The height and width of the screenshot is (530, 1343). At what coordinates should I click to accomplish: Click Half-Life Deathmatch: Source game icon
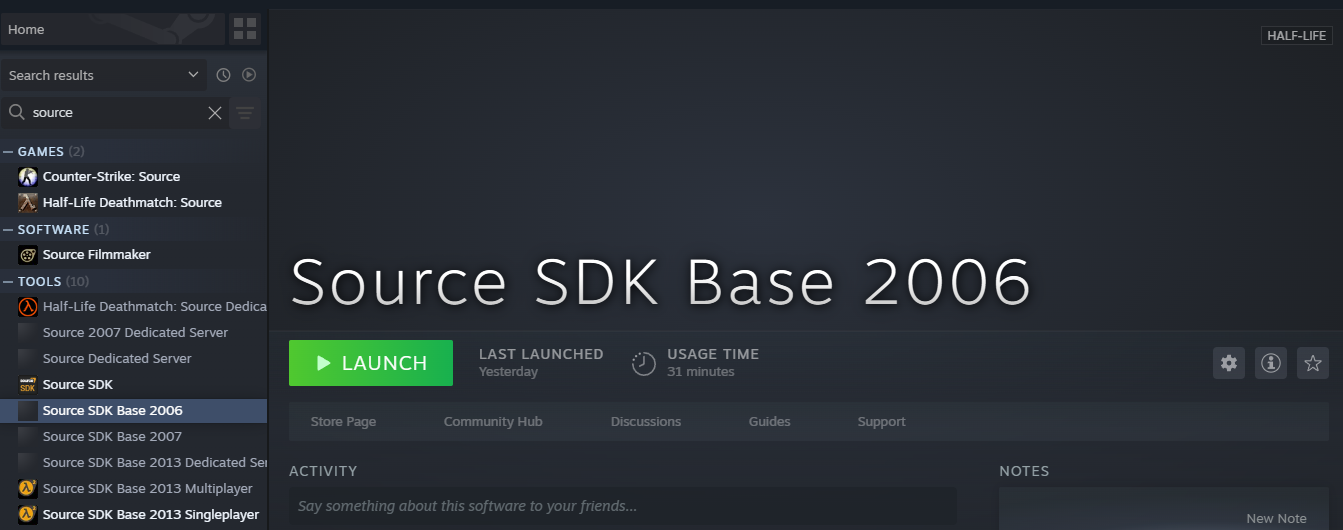[x=28, y=203]
